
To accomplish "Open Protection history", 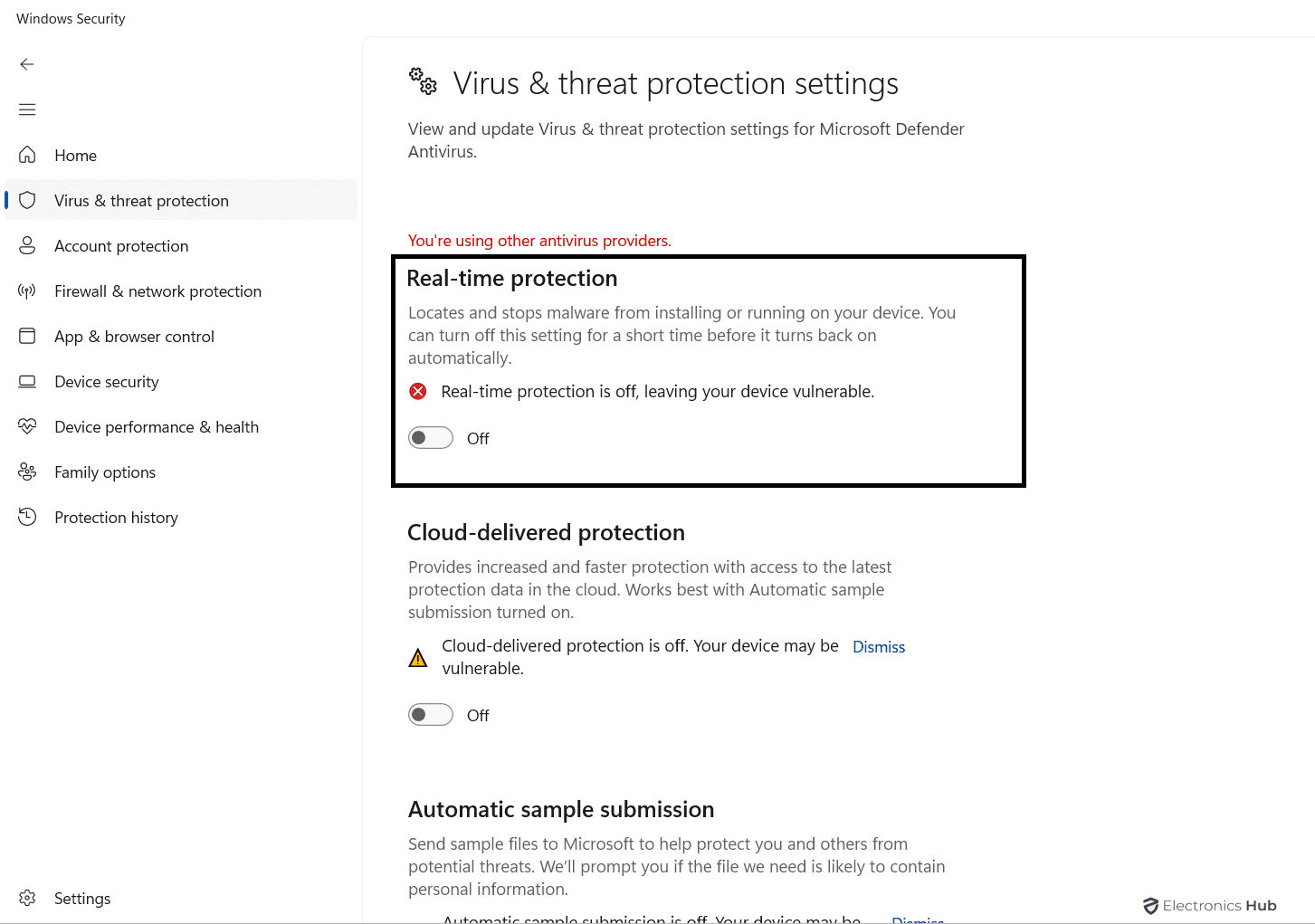I will tap(116, 517).
